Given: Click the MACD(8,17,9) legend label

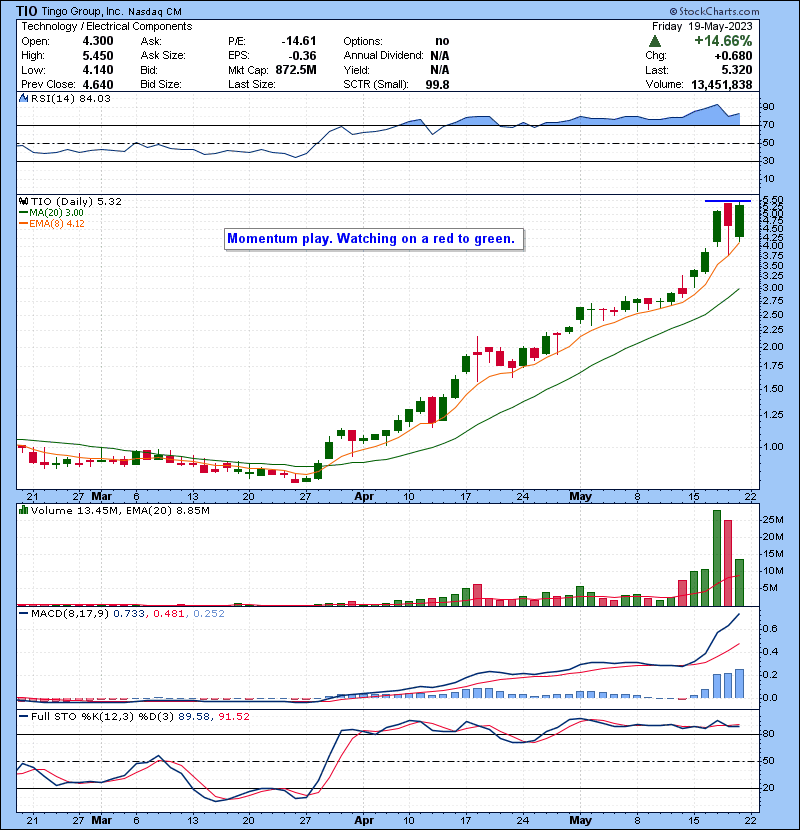Looking at the screenshot, I should click(70, 614).
